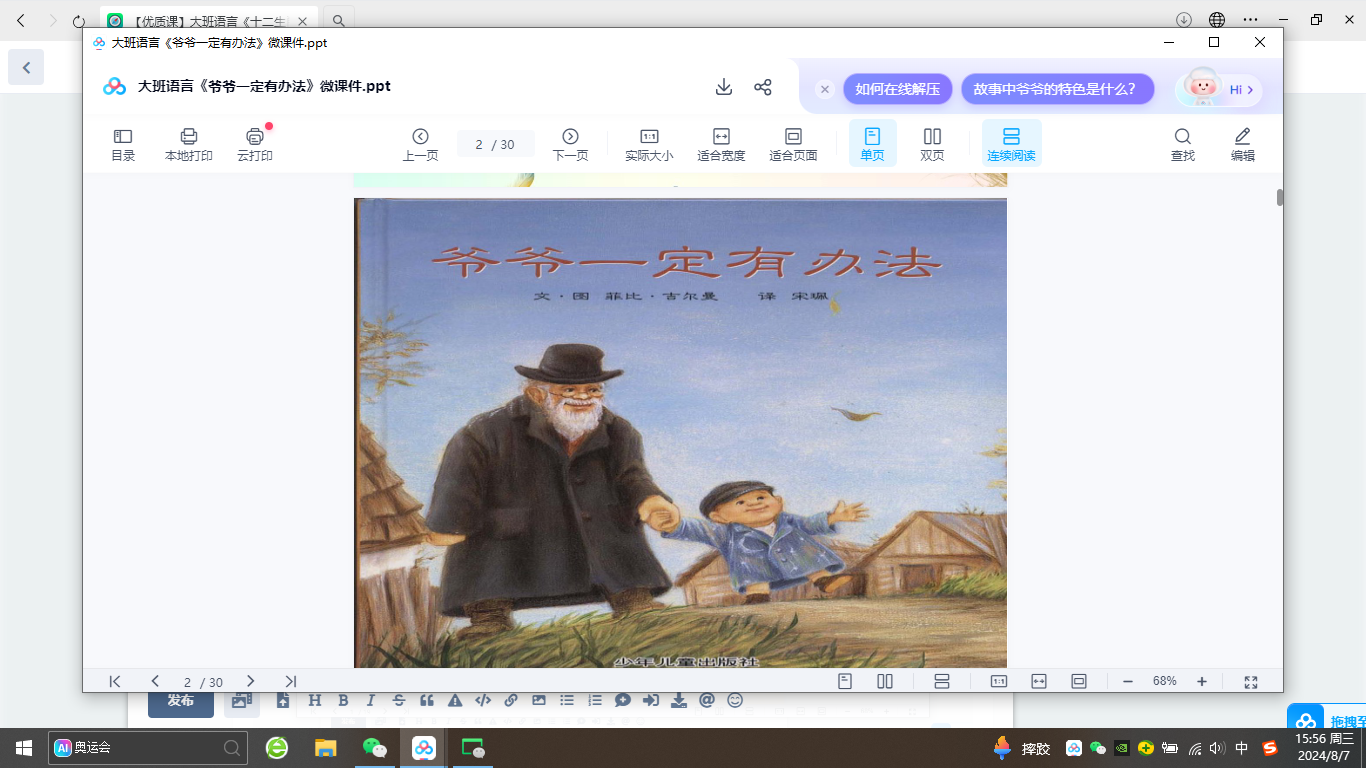Toggle bold B in background editor toolbar

click(x=343, y=701)
